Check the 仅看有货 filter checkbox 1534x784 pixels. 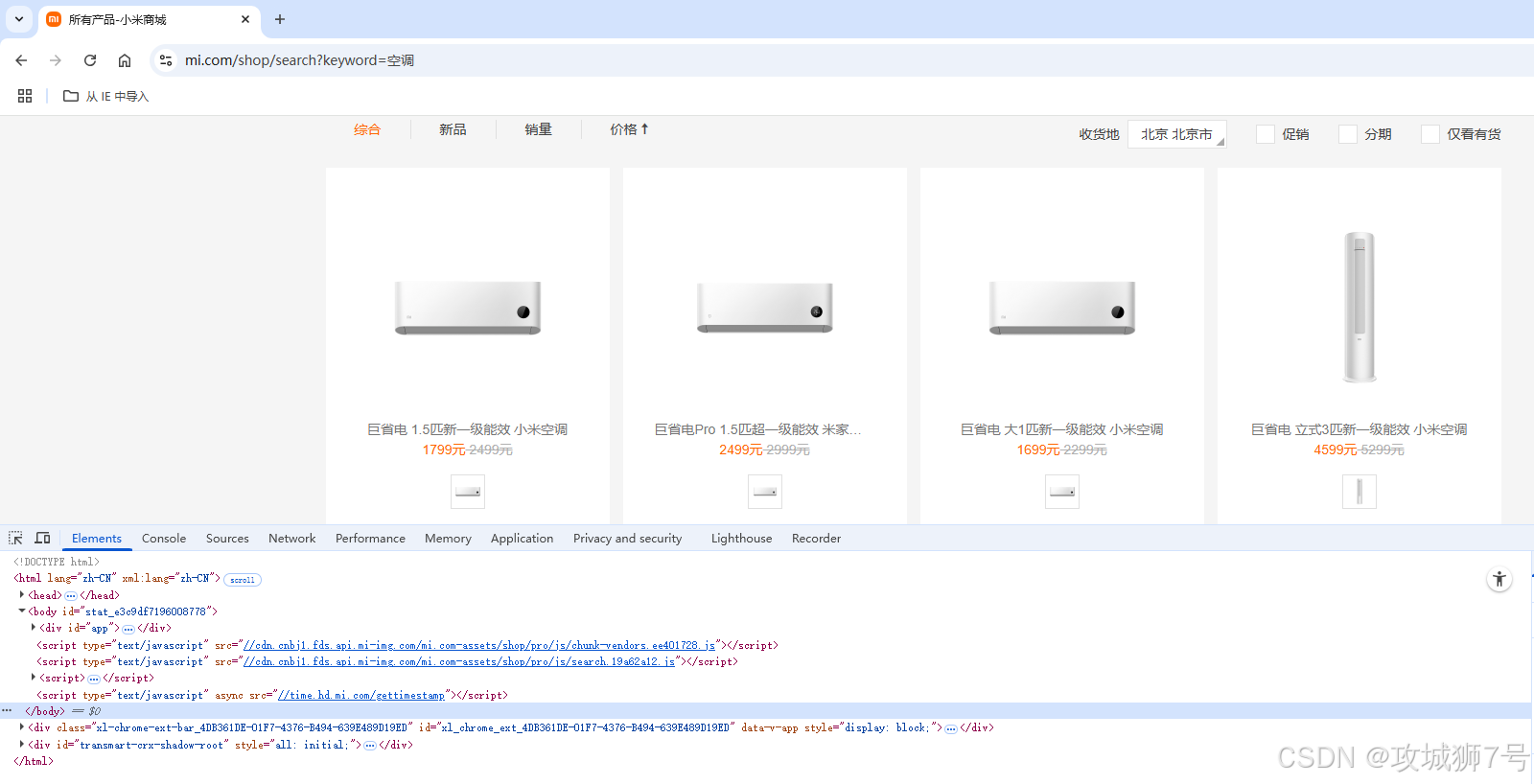(x=1430, y=134)
